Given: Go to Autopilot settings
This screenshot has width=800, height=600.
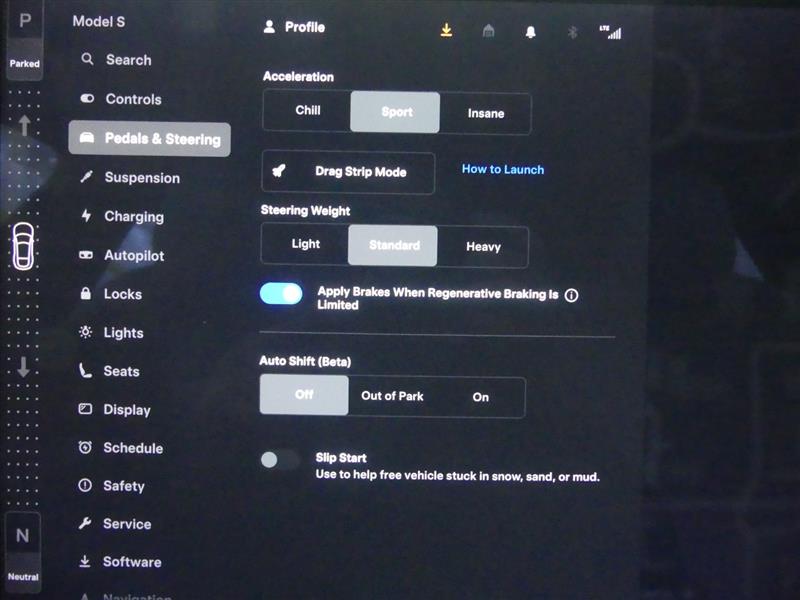Looking at the screenshot, I should click(133, 256).
